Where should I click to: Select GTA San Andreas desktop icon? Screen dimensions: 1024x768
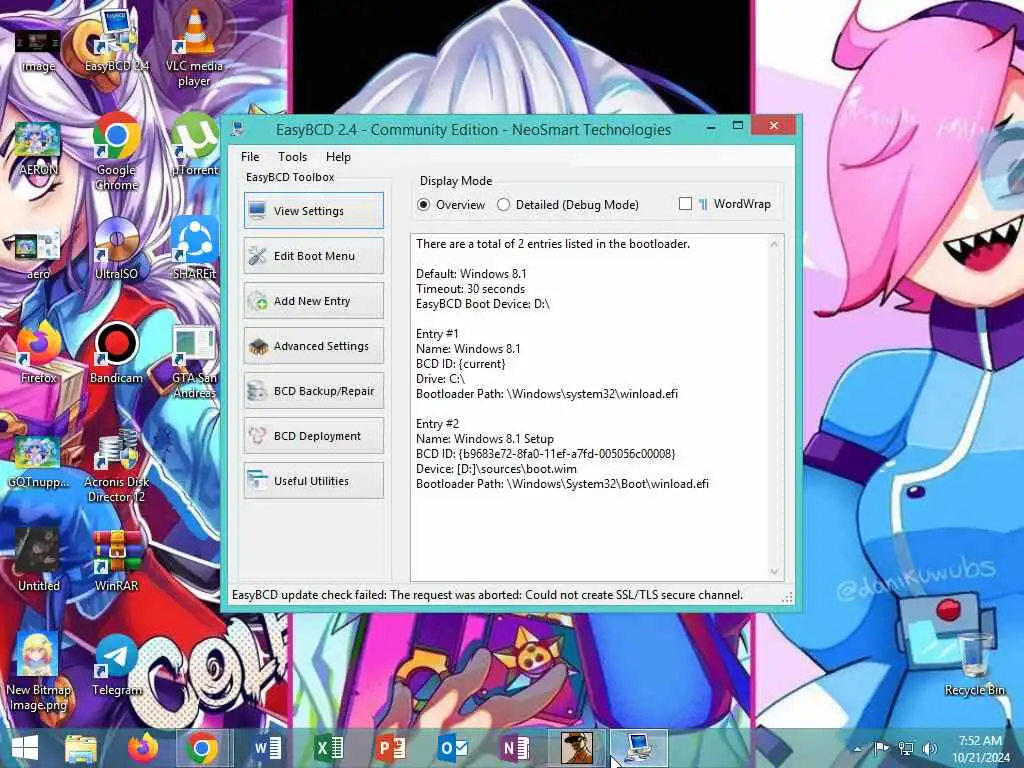(195, 362)
